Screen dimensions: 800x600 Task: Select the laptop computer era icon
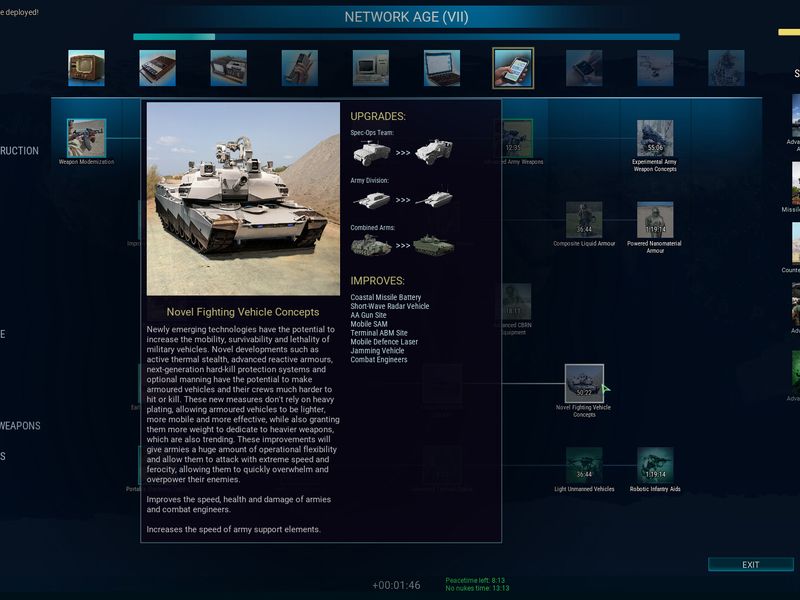click(x=442, y=68)
